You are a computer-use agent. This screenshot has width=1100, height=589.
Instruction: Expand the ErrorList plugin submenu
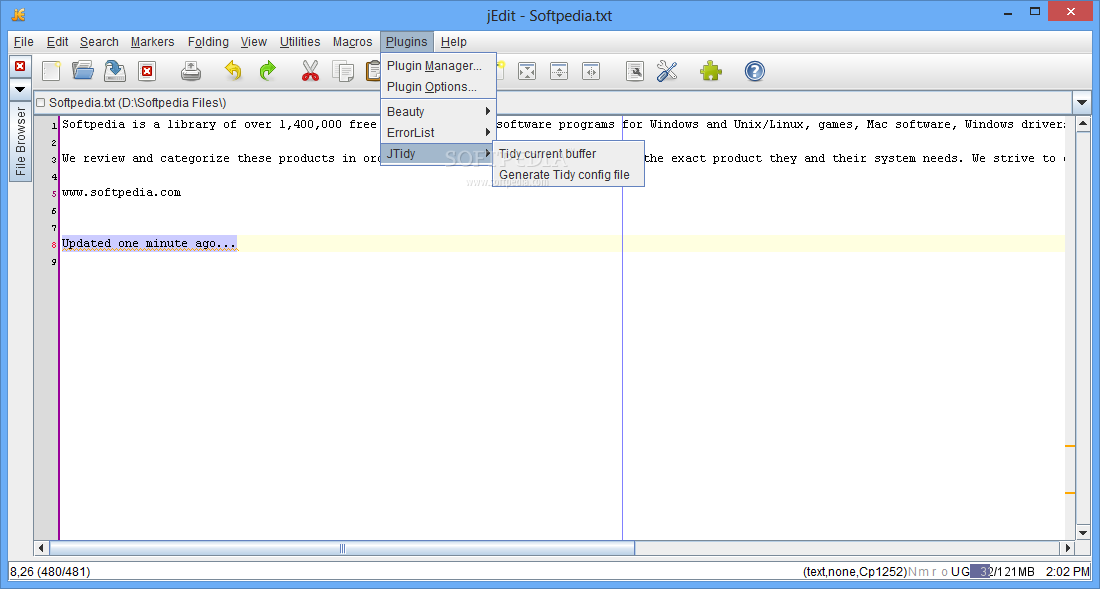[438, 133]
